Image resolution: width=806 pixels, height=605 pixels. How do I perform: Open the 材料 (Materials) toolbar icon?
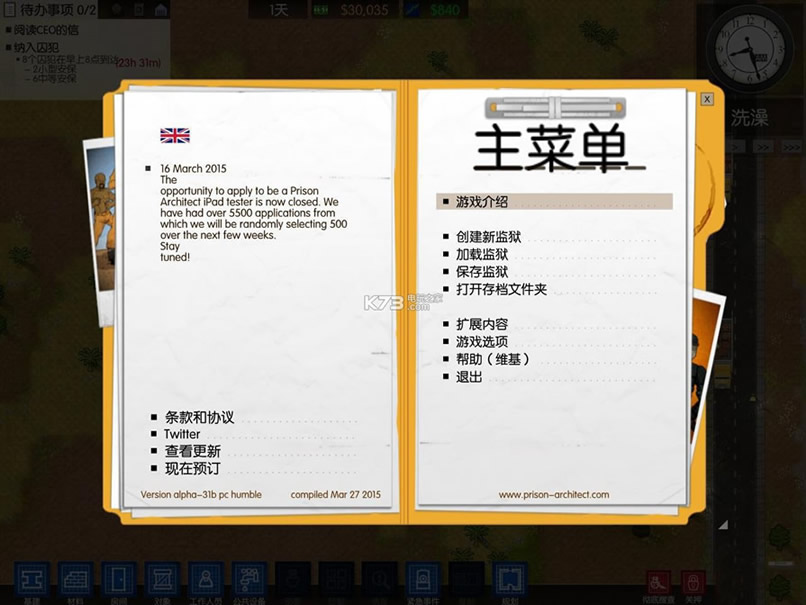tap(76, 580)
